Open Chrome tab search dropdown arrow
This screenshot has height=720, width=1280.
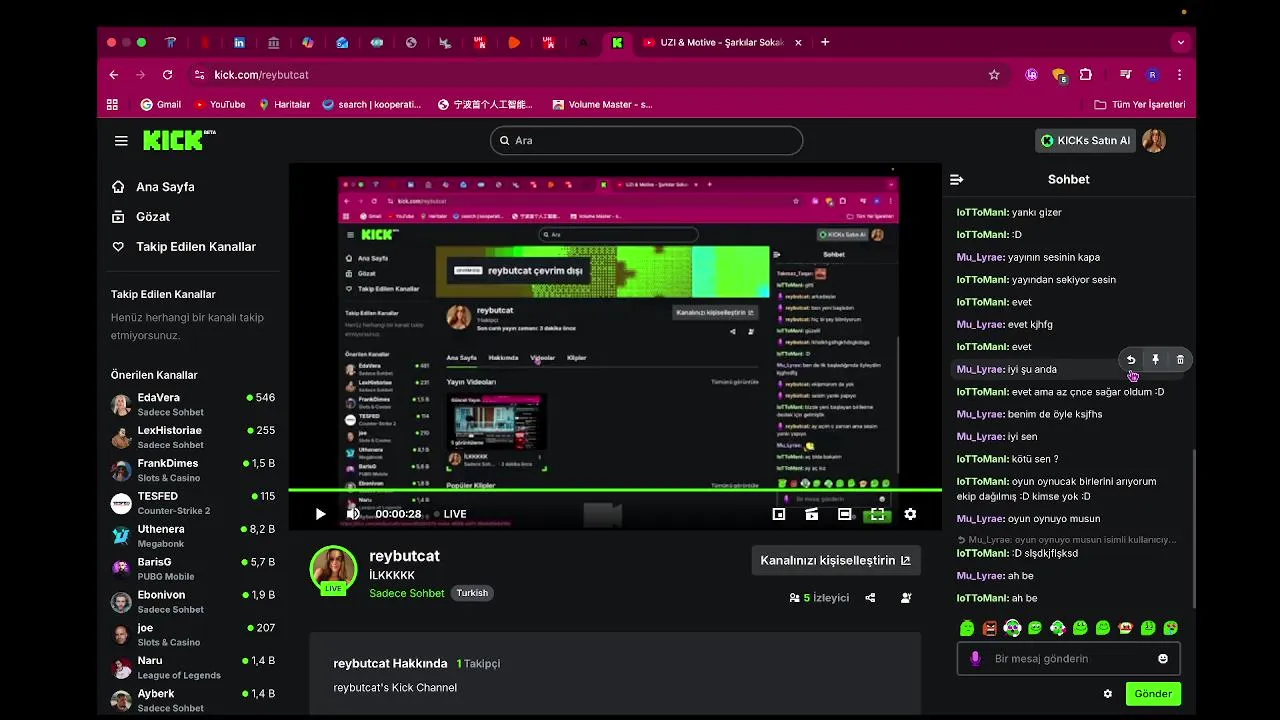point(1181,43)
